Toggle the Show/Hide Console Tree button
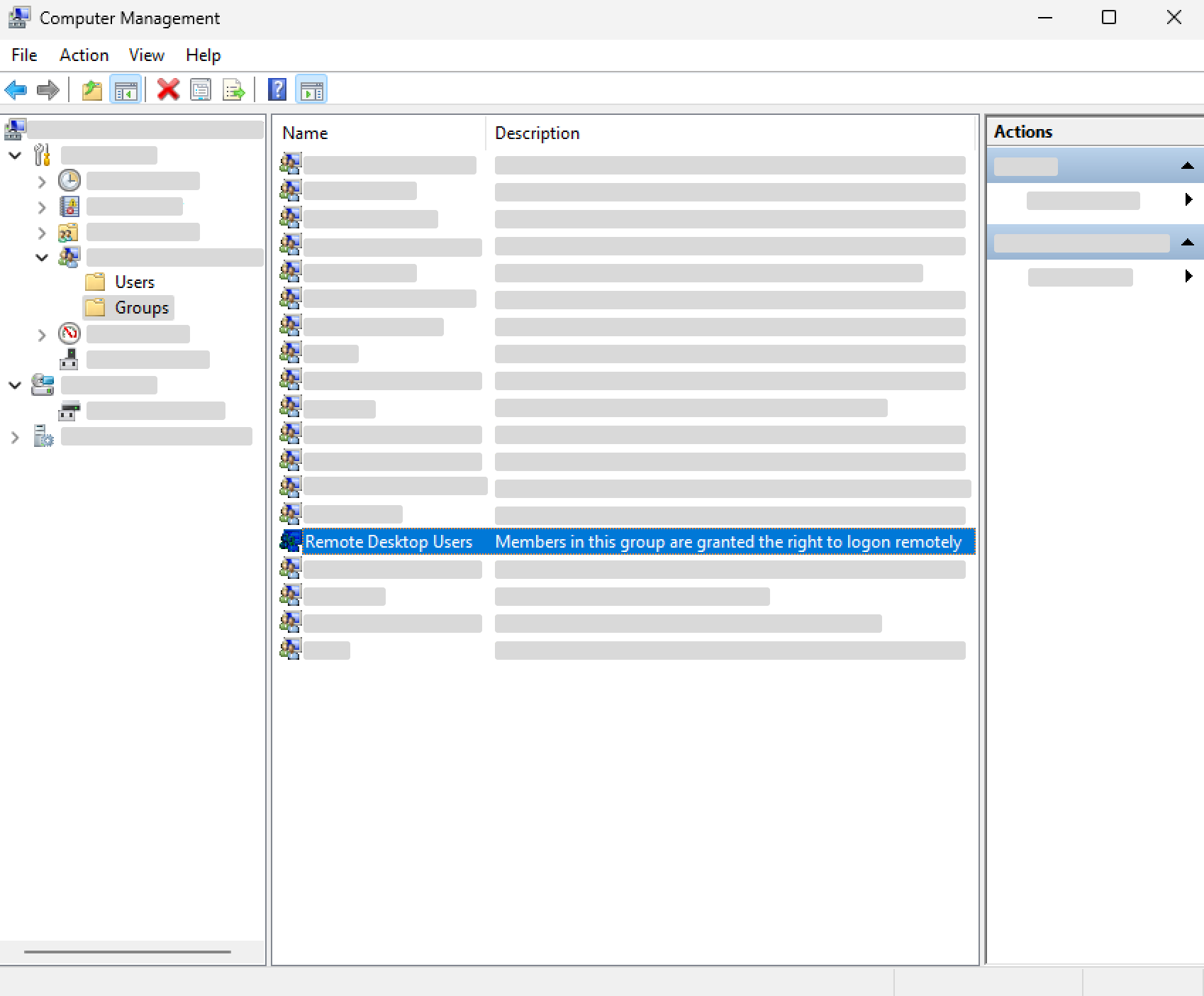This screenshot has height=996, width=1204. [x=126, y=90]
